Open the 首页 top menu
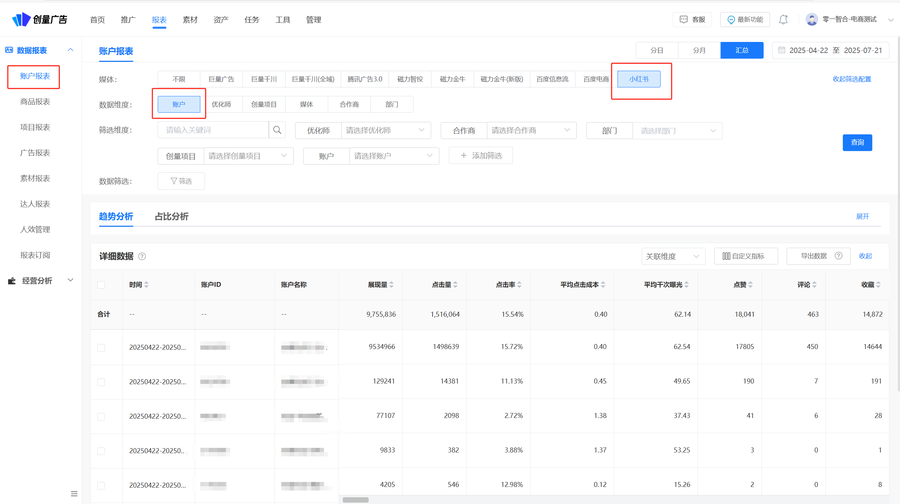Screen dimensions: 900x504 click(x=98, y=20)
